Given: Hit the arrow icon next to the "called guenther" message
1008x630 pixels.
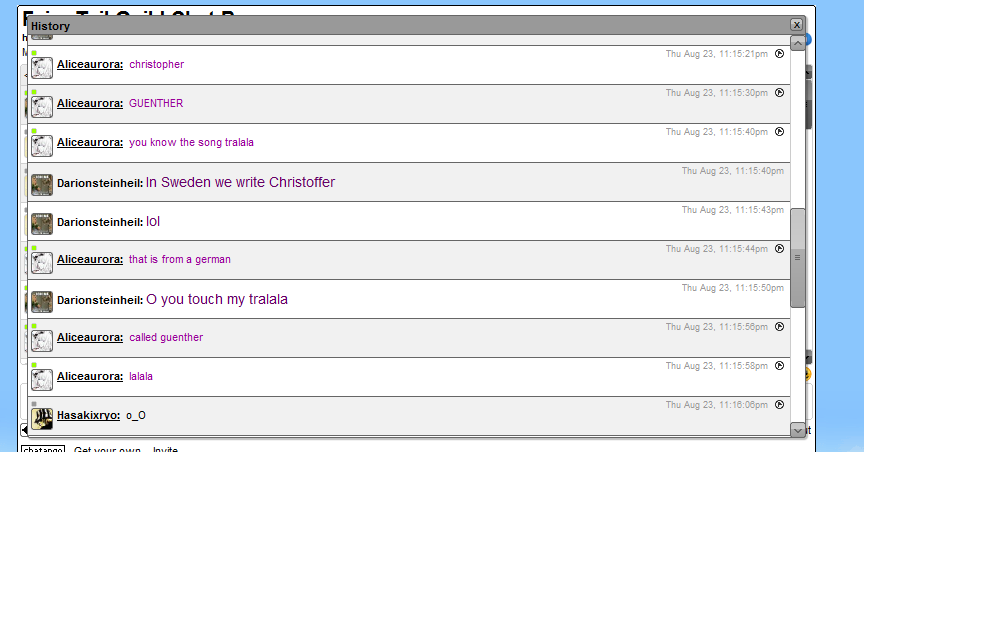Looking at the screenshot, I should 779,327.
